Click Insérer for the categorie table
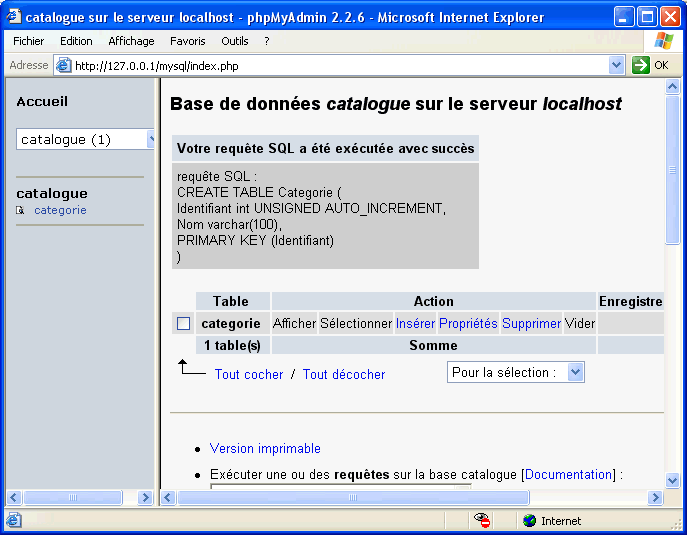 click(415, 323)
